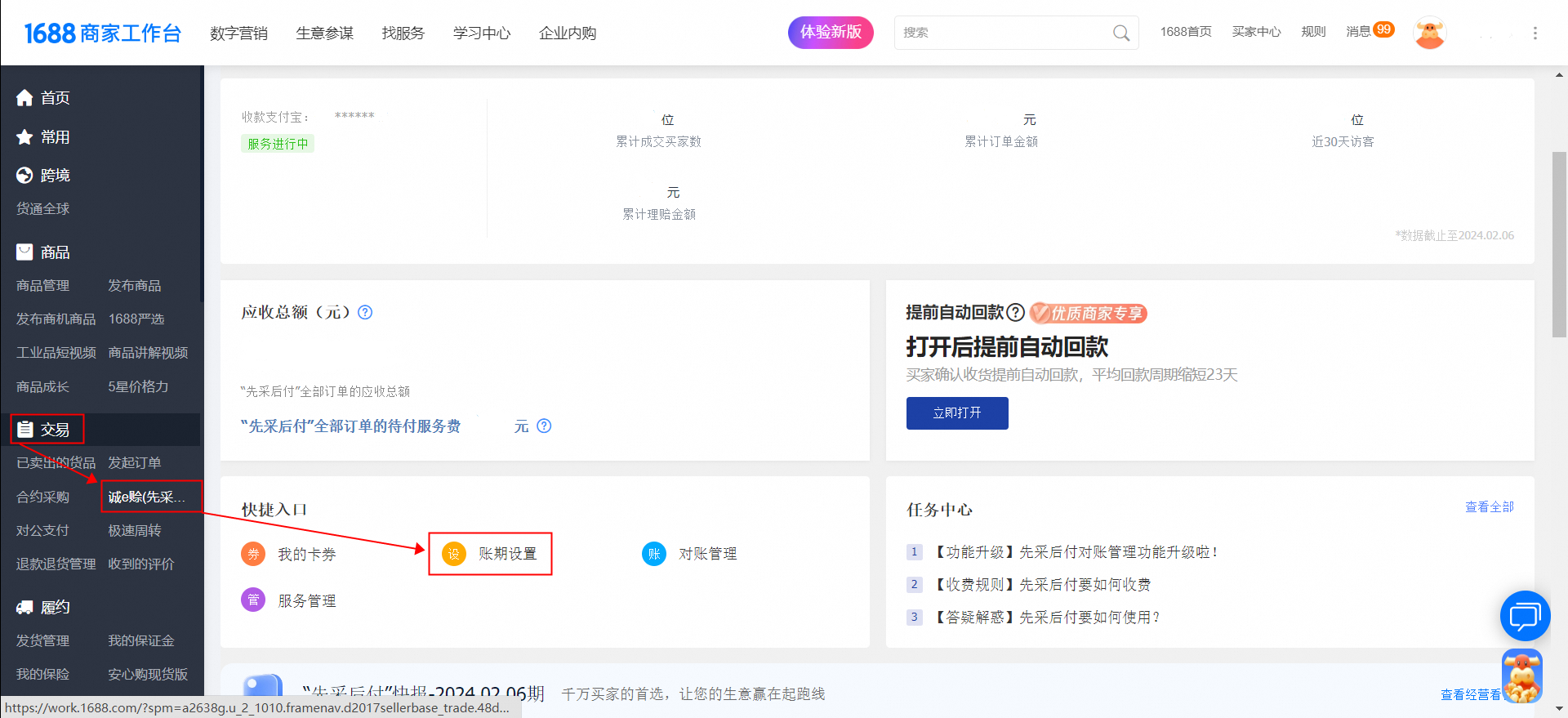Click the truck icon beside 履约
1568x718 pixels.
pos(24,607)
